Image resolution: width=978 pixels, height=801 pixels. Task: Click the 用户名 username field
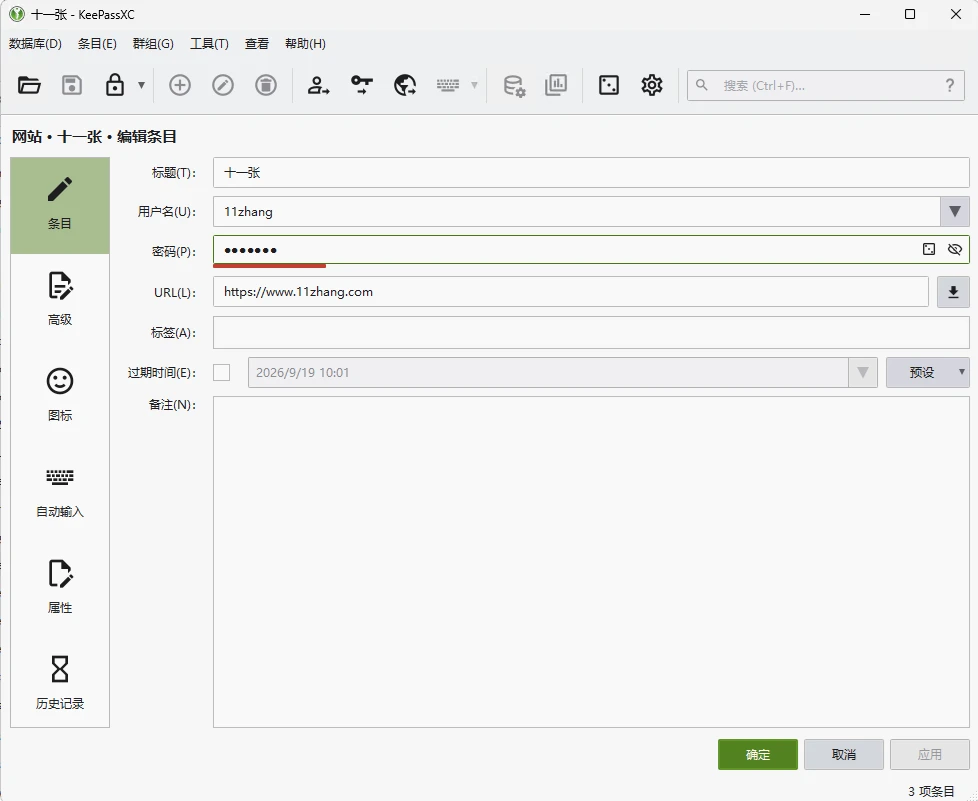coord(576,211)
